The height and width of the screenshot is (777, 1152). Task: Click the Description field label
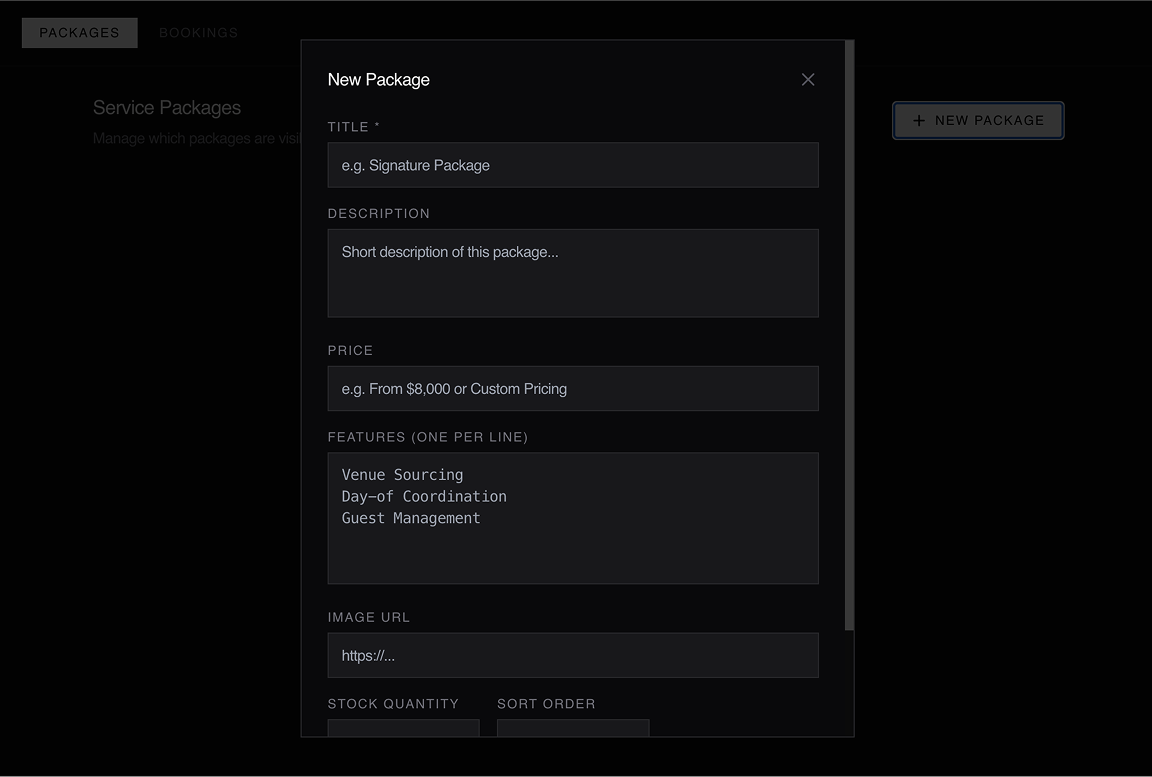(378, 214)
